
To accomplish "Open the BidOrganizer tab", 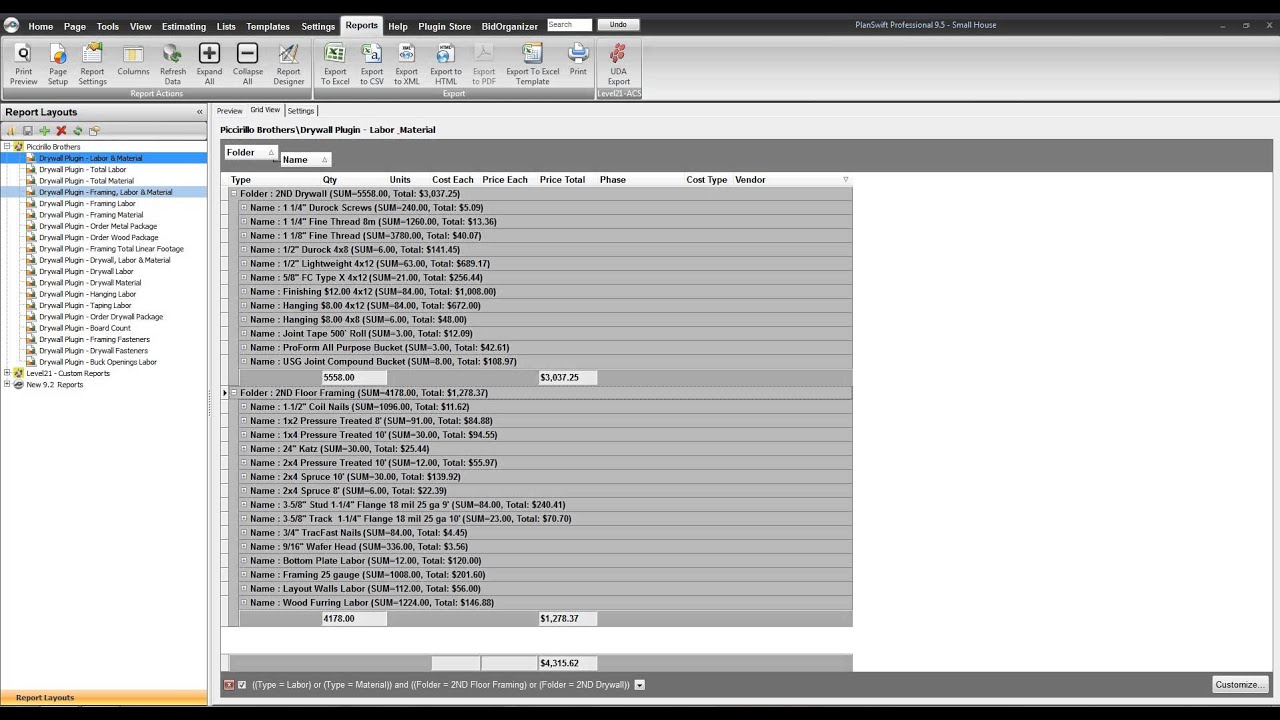I will coord(509,26).
